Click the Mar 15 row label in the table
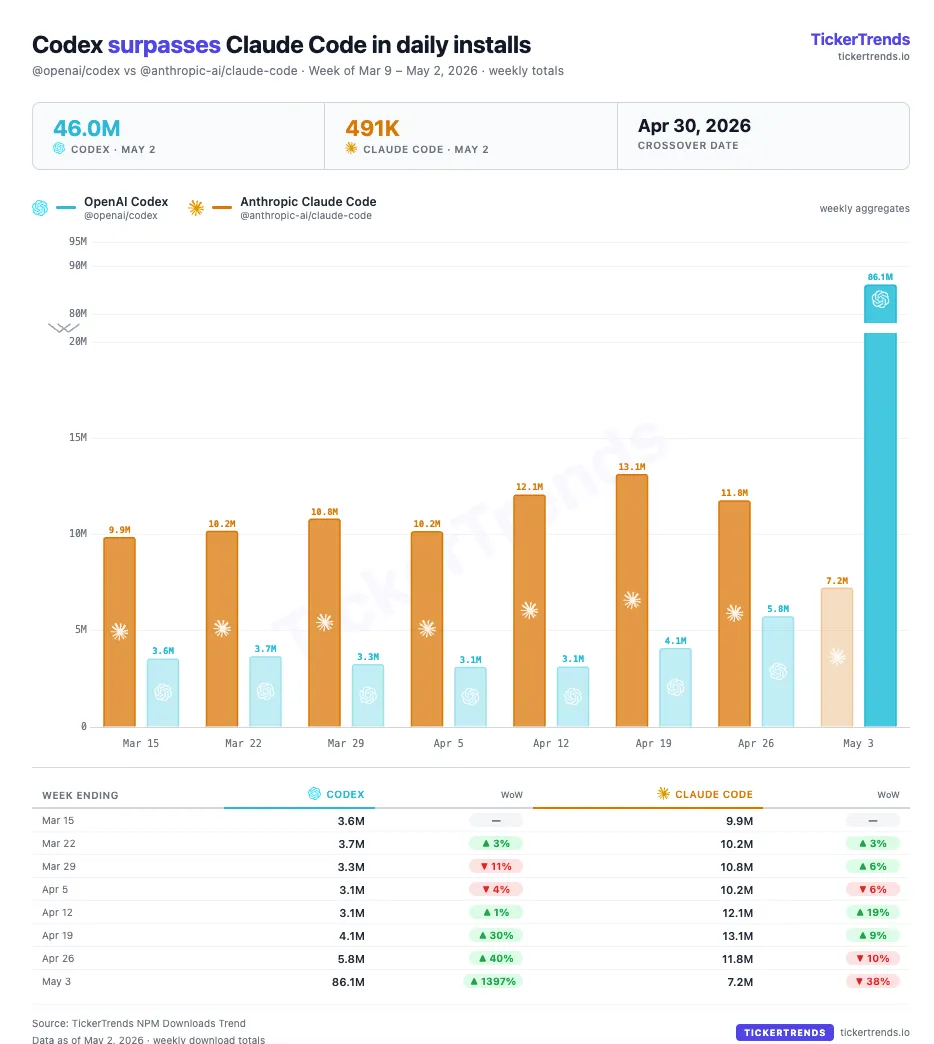The image size is (934, 1044). coord(58,820)
